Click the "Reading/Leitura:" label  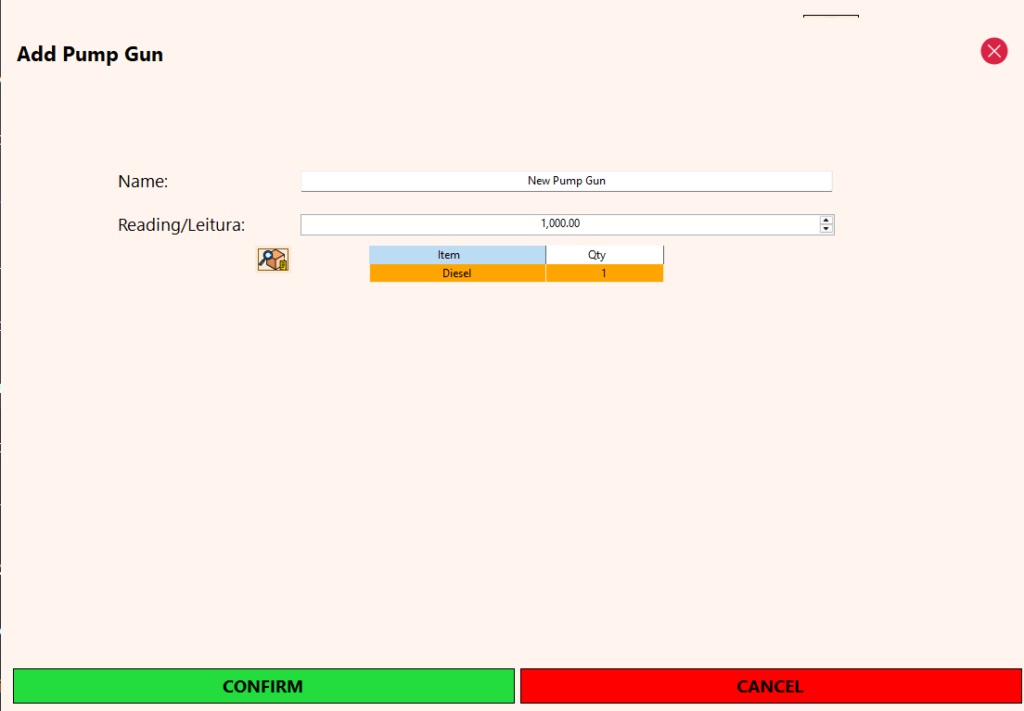pyautogui.click(x=181, y=225)
